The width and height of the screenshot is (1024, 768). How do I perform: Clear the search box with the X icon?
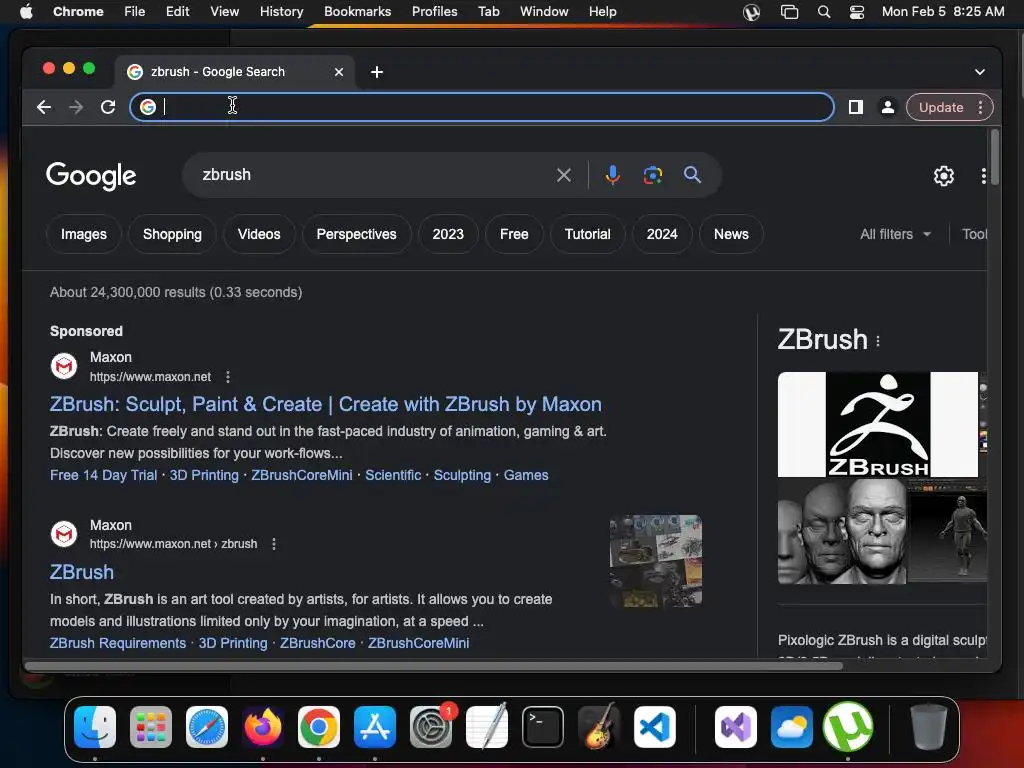564,175
